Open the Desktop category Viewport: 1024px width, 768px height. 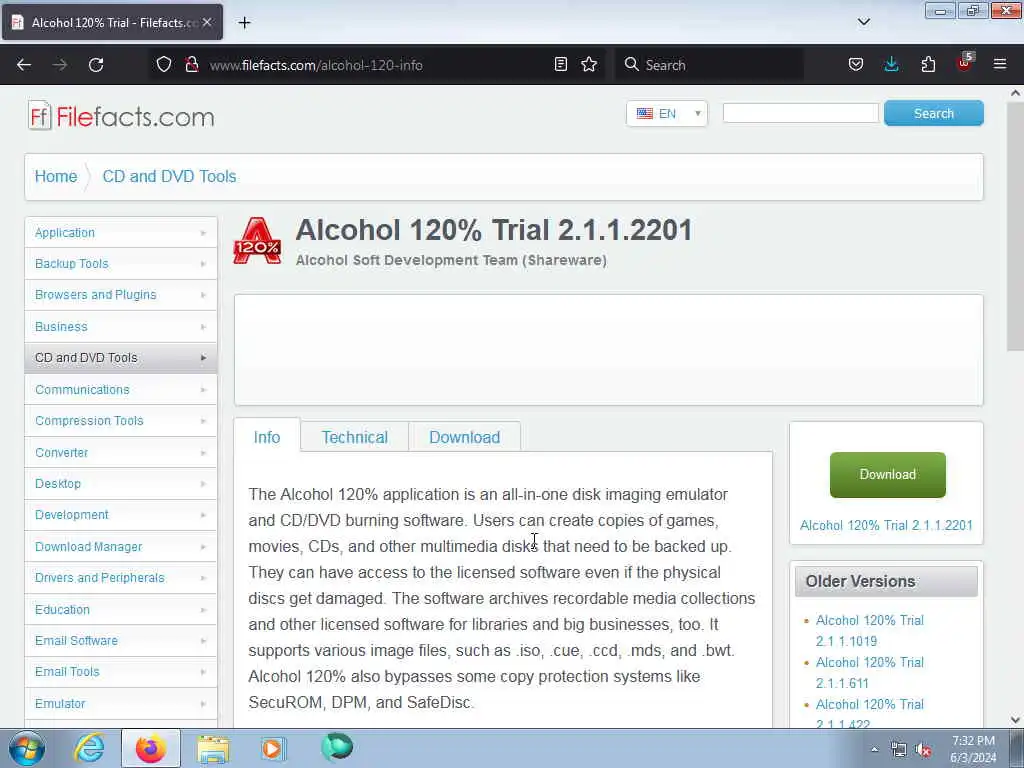click(121, 484)
